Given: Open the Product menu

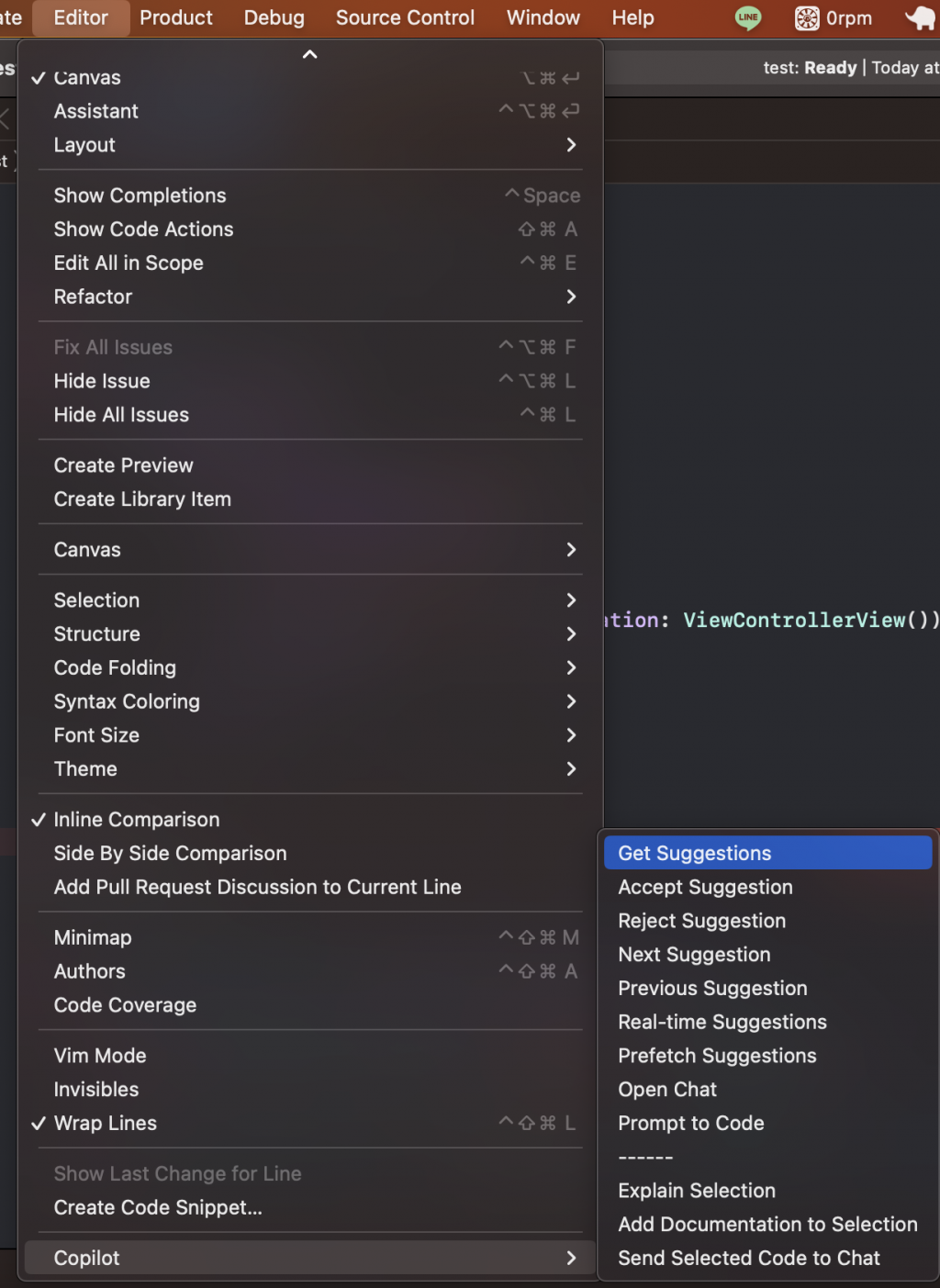Looking at the screenshot, I should click(176, 18).
